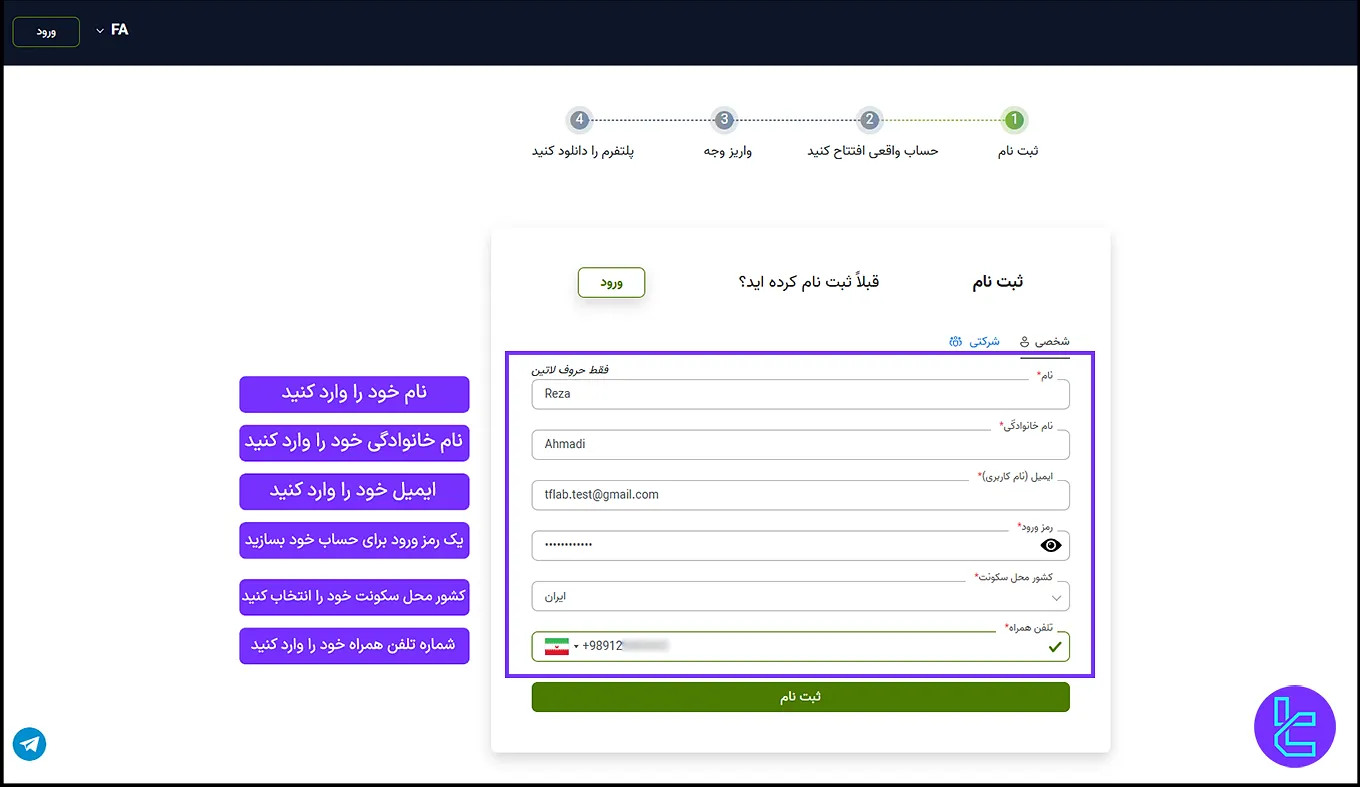Open the FA language dropdown
This screenshot has width=1360, height=787.
coord(112,30)
